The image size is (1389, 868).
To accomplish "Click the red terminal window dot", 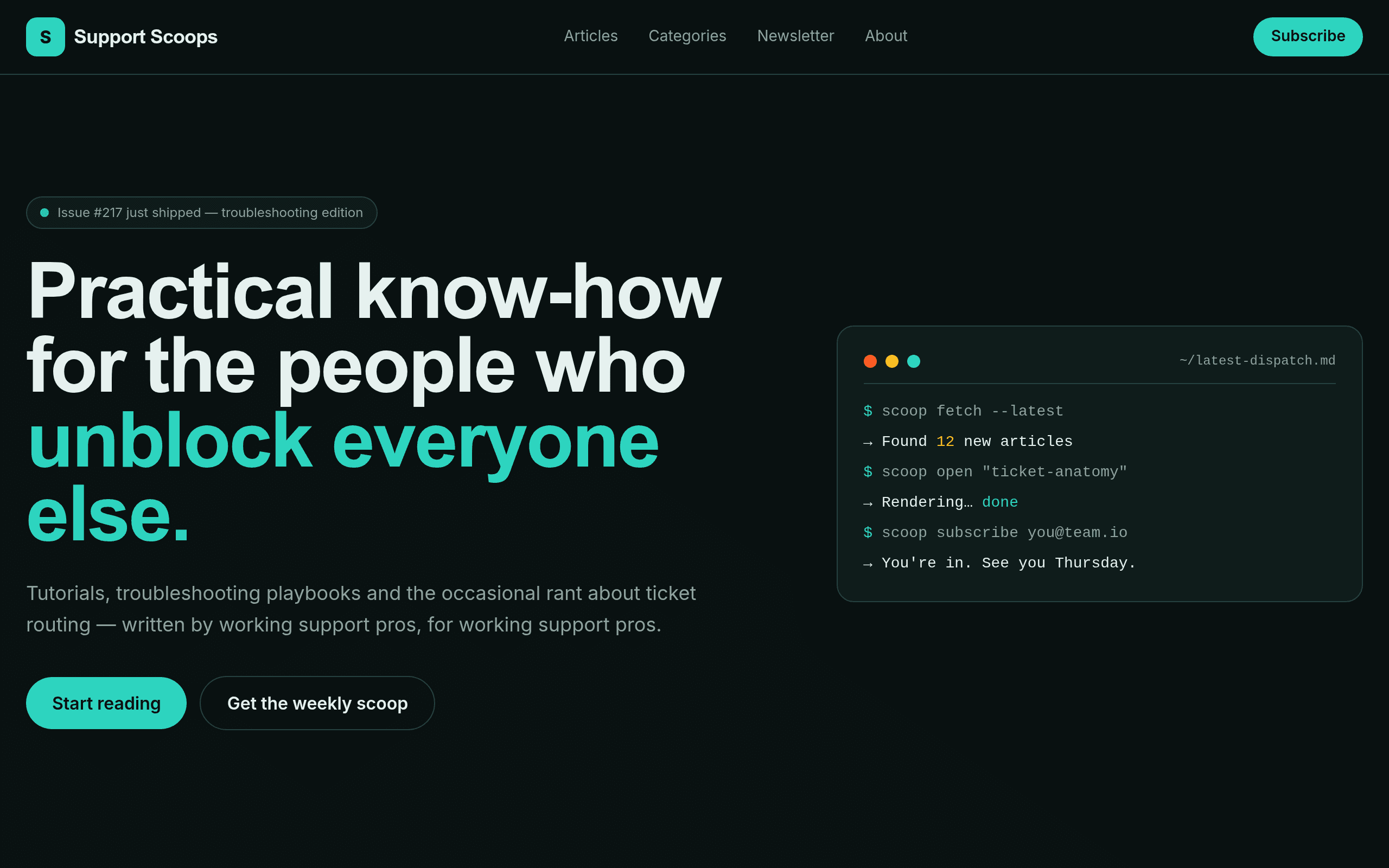I will 870,361.
